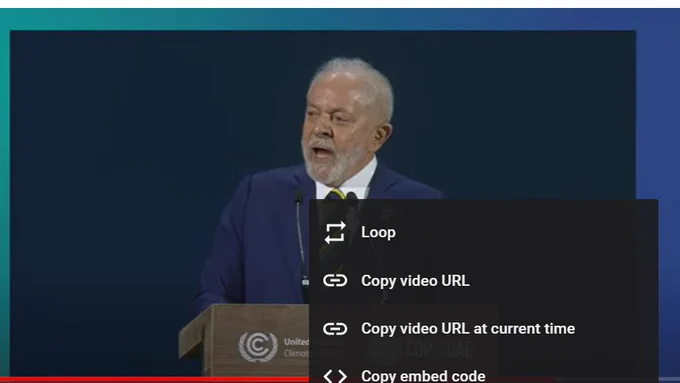
Task: Click link icon beside URL at current time
Action: 335,329
